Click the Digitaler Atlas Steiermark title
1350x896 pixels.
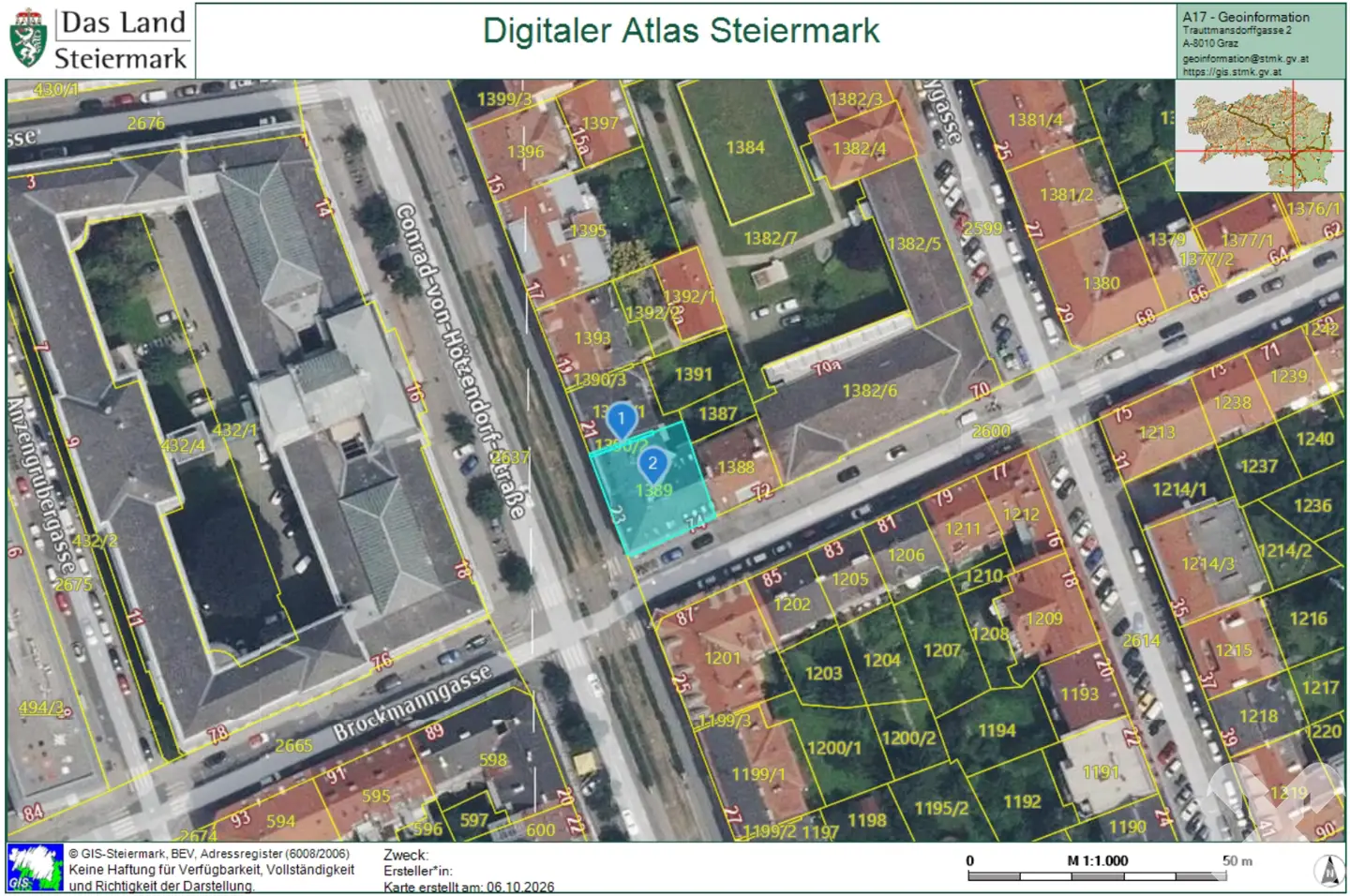pyautogui.click(x=682, y=31)
